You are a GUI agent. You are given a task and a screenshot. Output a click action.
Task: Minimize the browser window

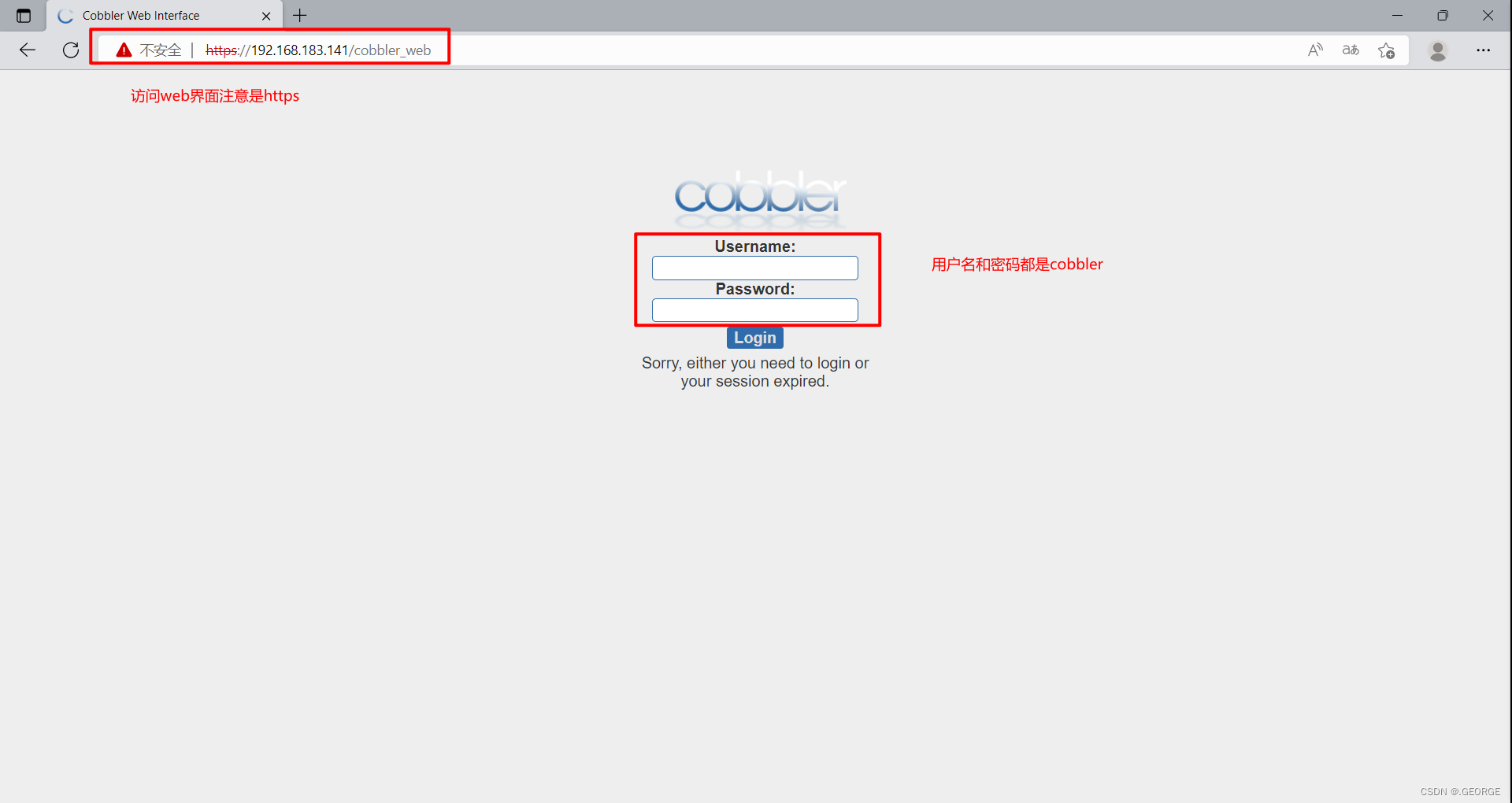click(x=1398, y=16)
